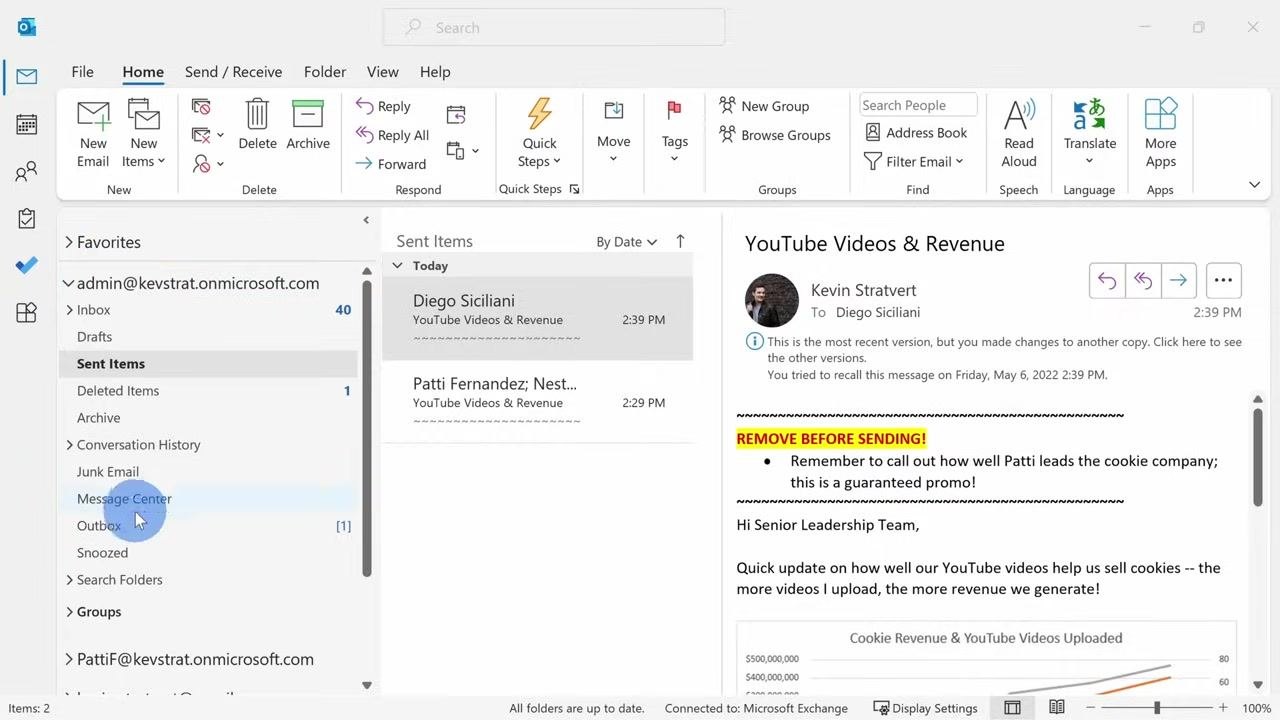
Task: Delete the selected message
Action: point(257,125)
